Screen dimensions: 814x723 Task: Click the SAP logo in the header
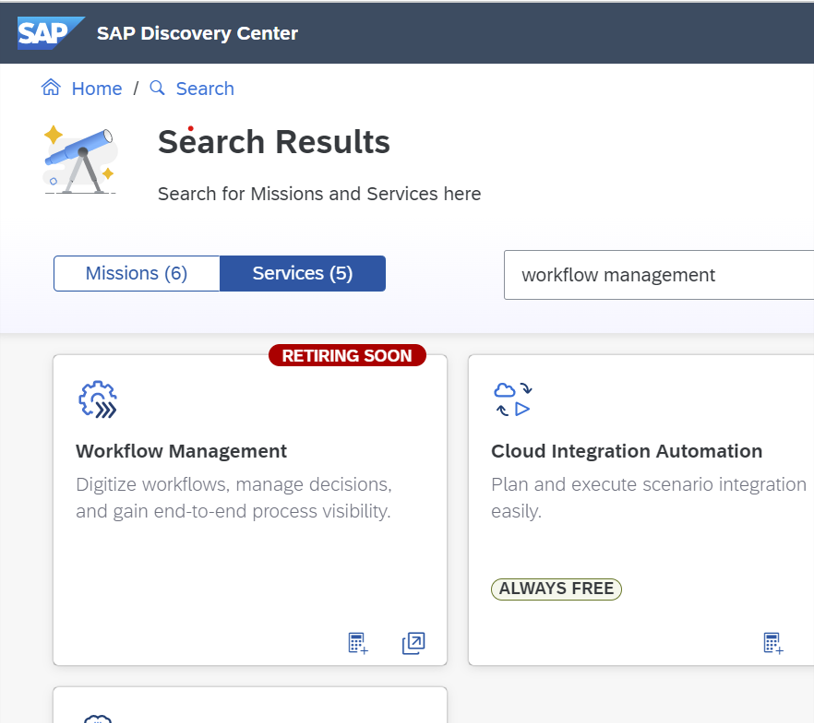point(50,33)
